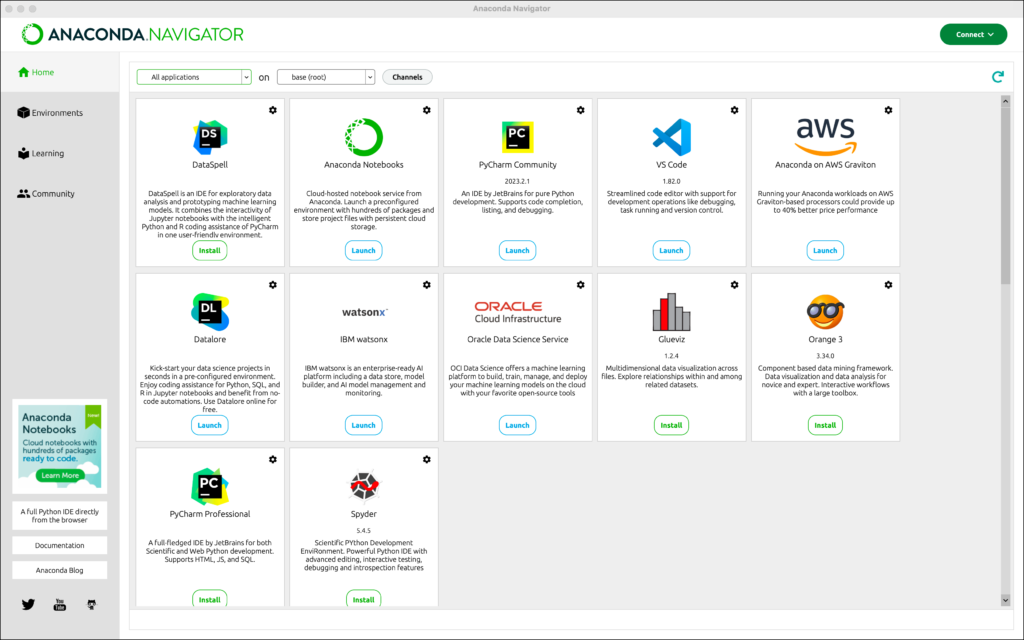Open full Python IDE in browser link

point(59,516)
